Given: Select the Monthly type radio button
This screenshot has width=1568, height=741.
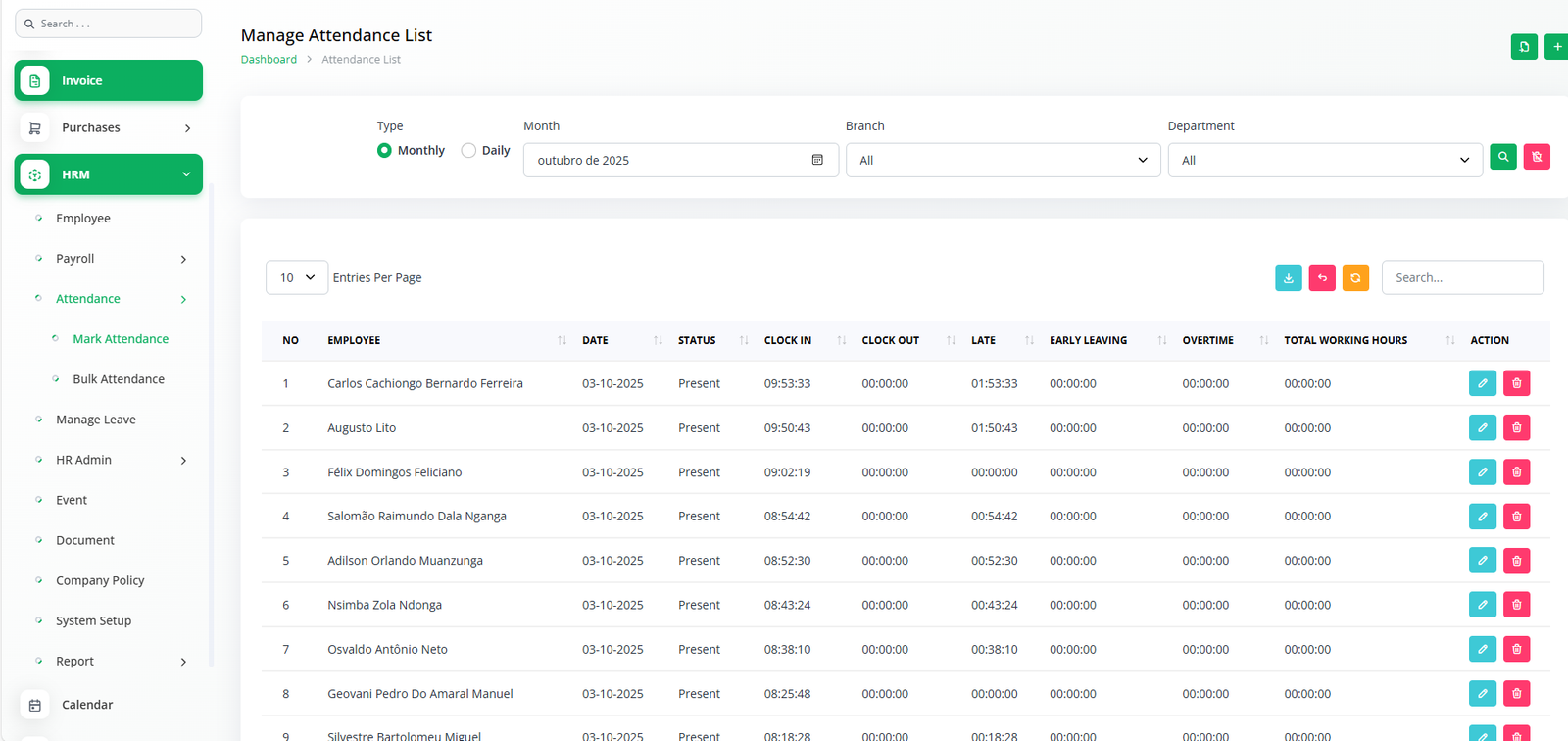Looking at the screenshot, I should (384, 150).
